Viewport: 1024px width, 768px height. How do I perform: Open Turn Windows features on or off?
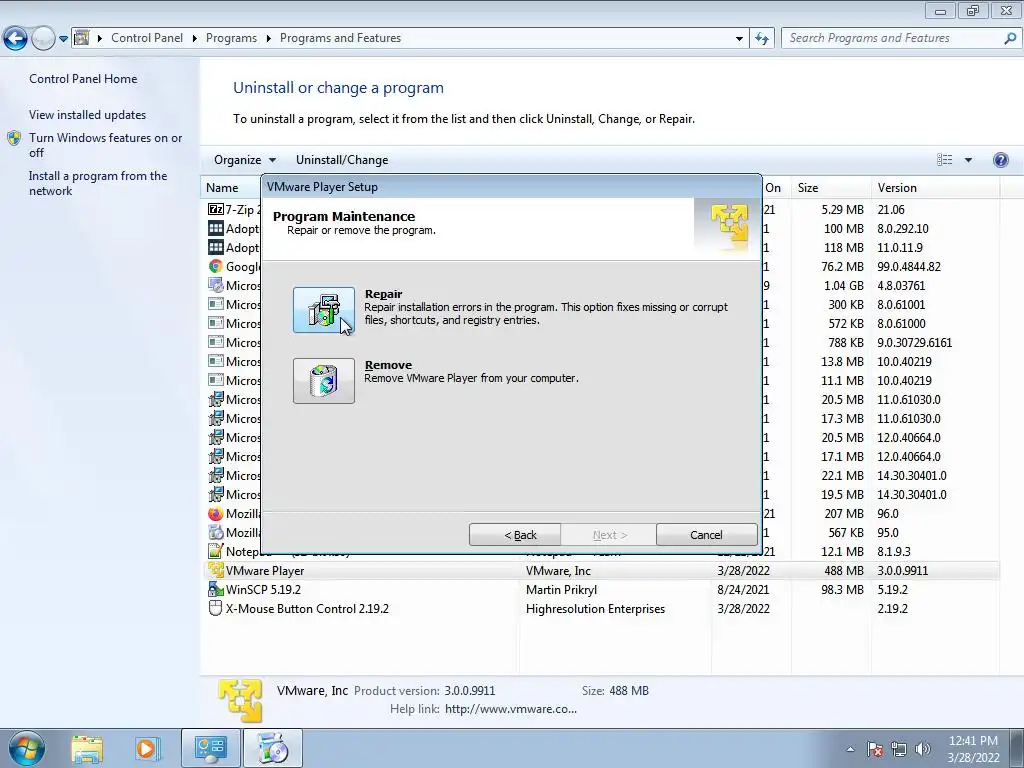tap(106, 145)
